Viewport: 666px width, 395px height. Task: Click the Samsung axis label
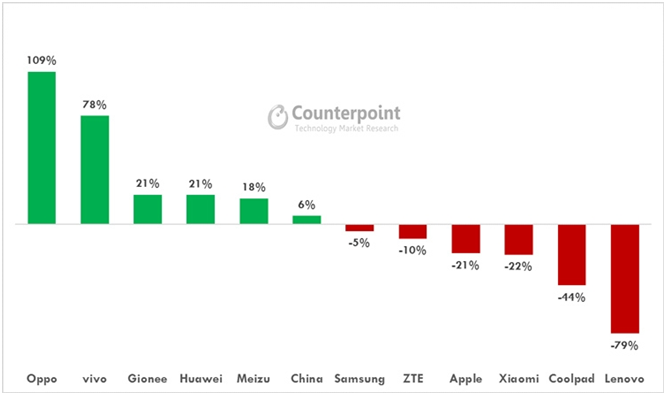coord(359,379)
